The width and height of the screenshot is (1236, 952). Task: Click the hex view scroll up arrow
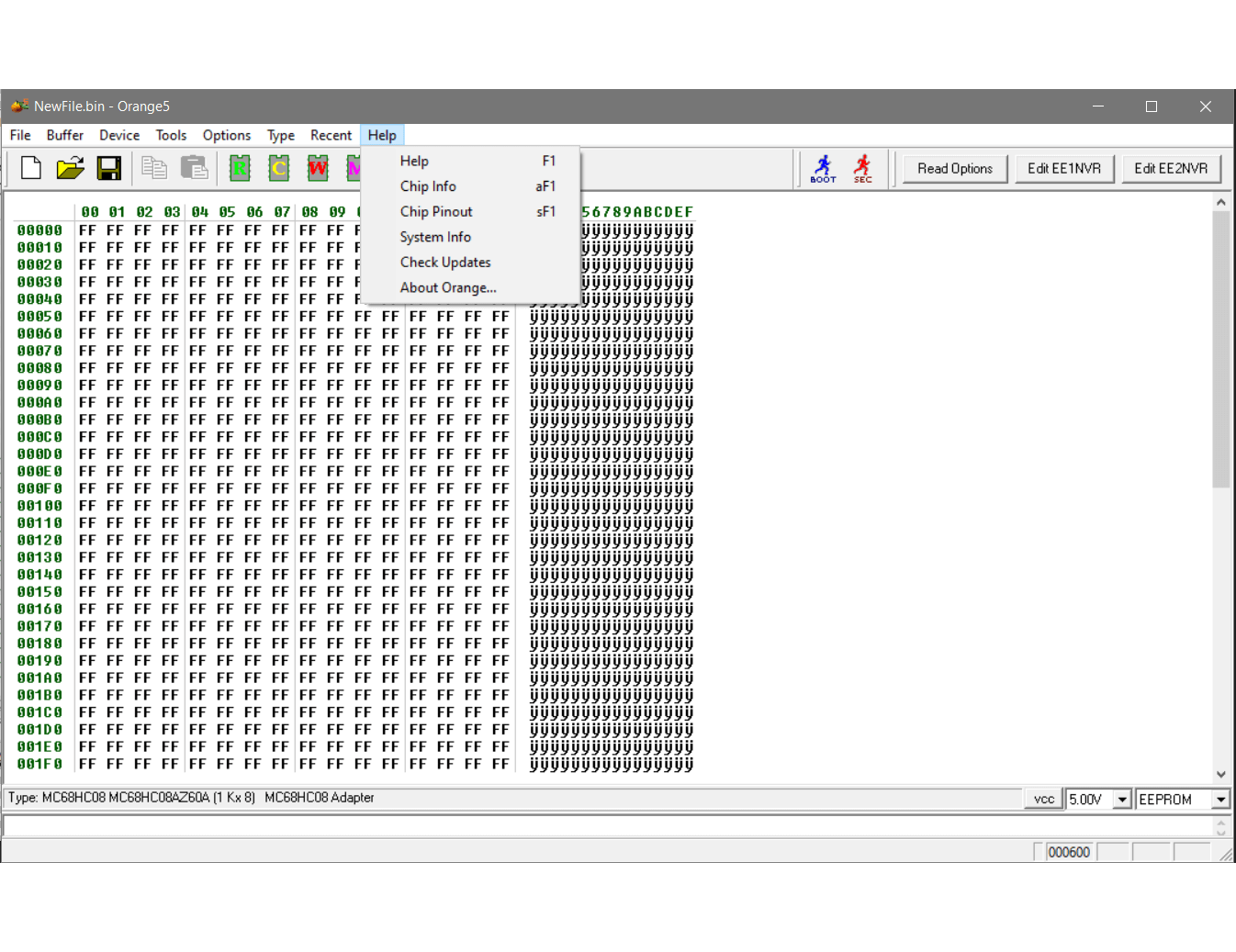[1220, 202]
